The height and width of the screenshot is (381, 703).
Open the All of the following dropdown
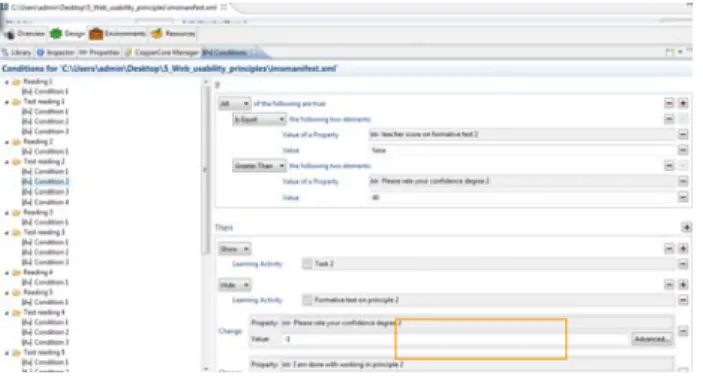coord(234,104)
